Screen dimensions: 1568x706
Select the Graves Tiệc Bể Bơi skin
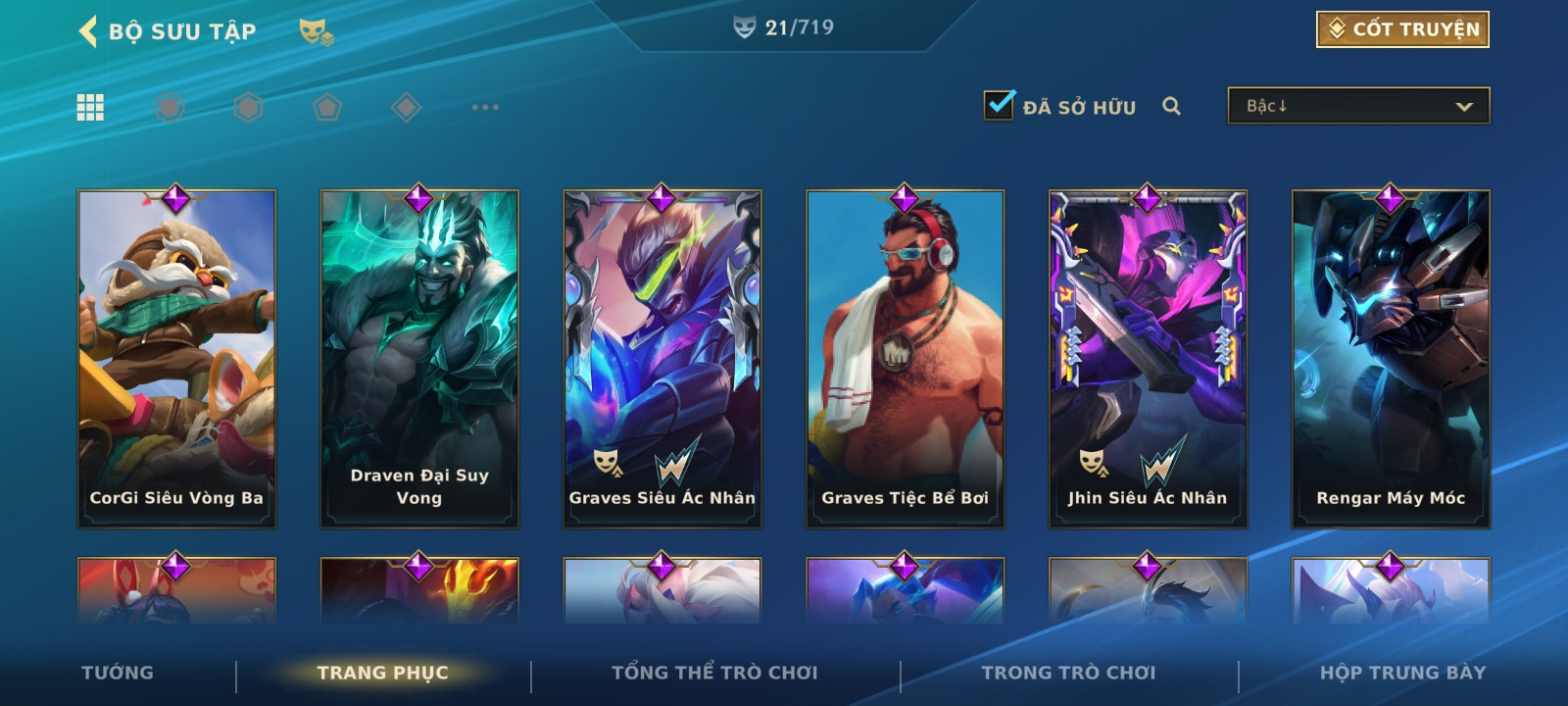[x=906, y=359]
